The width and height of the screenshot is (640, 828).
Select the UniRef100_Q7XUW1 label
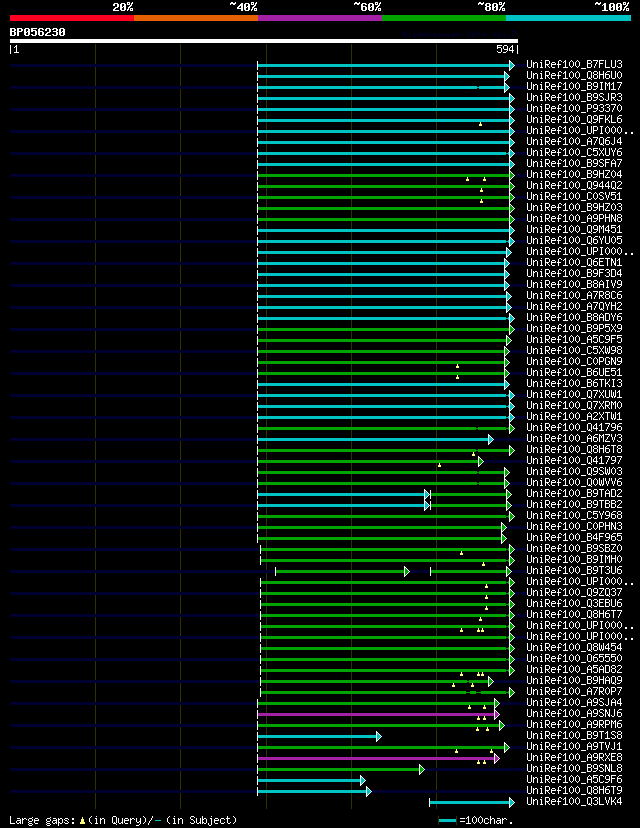click(x=575, y=394)
